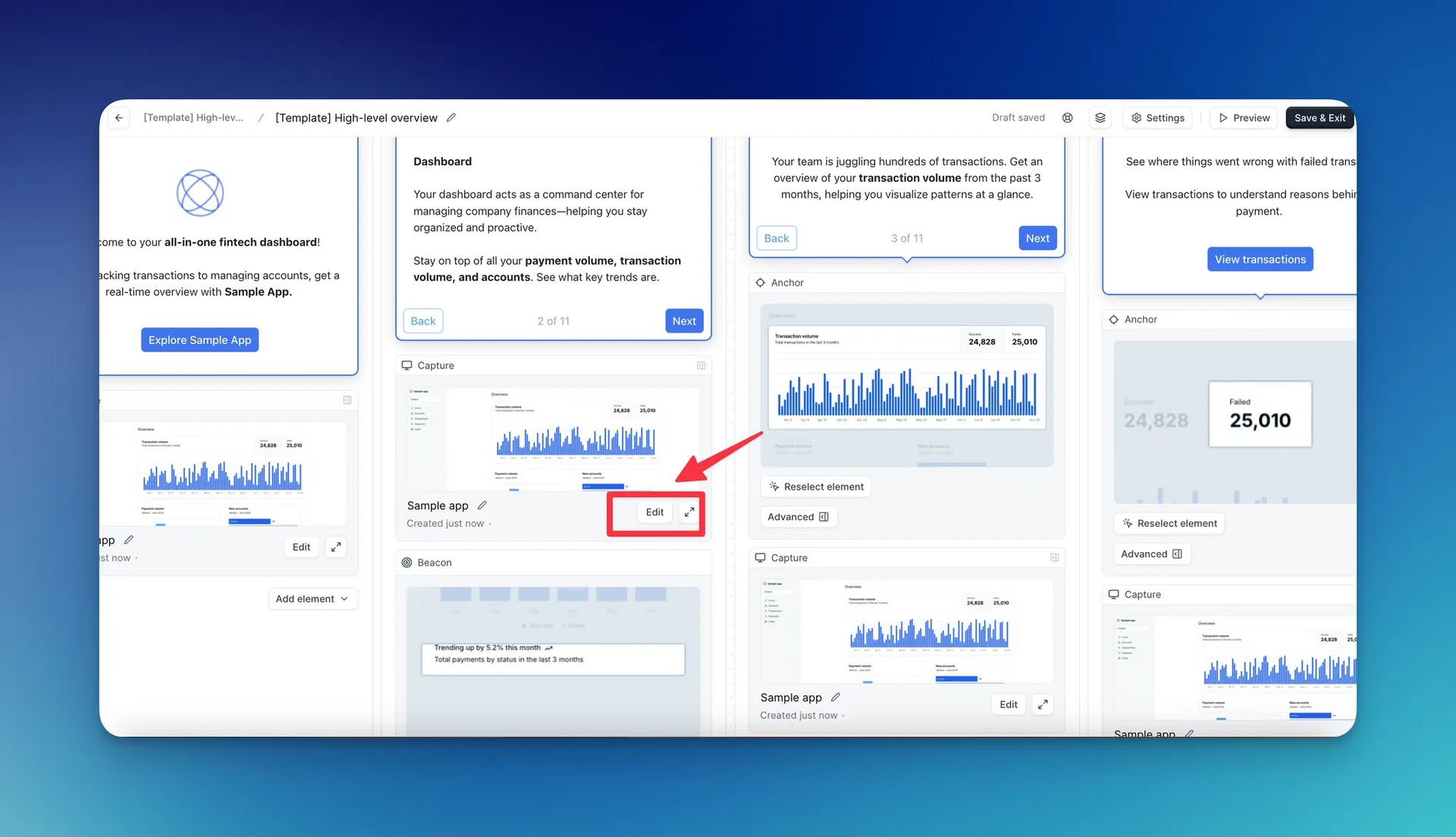
Task: Toggle the leftmost capture panel icon
Action: click(x=347, y=400)
